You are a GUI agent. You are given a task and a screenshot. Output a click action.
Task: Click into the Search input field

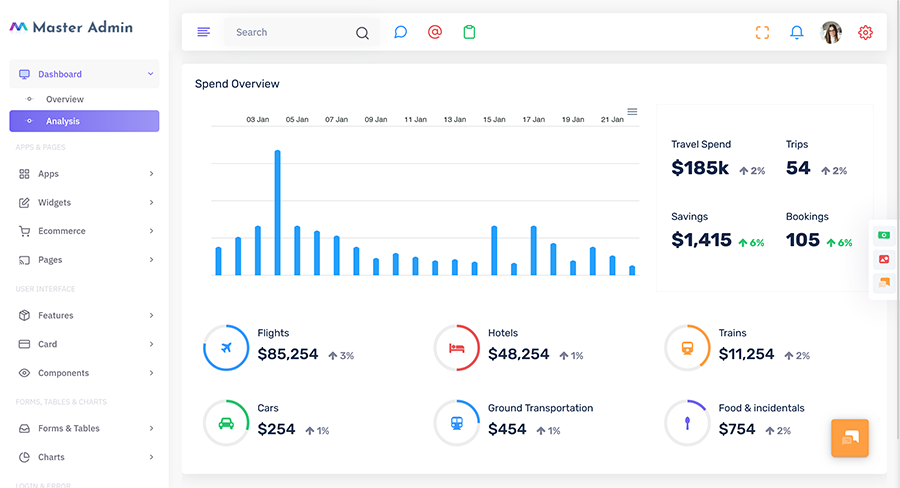[293, 33]
